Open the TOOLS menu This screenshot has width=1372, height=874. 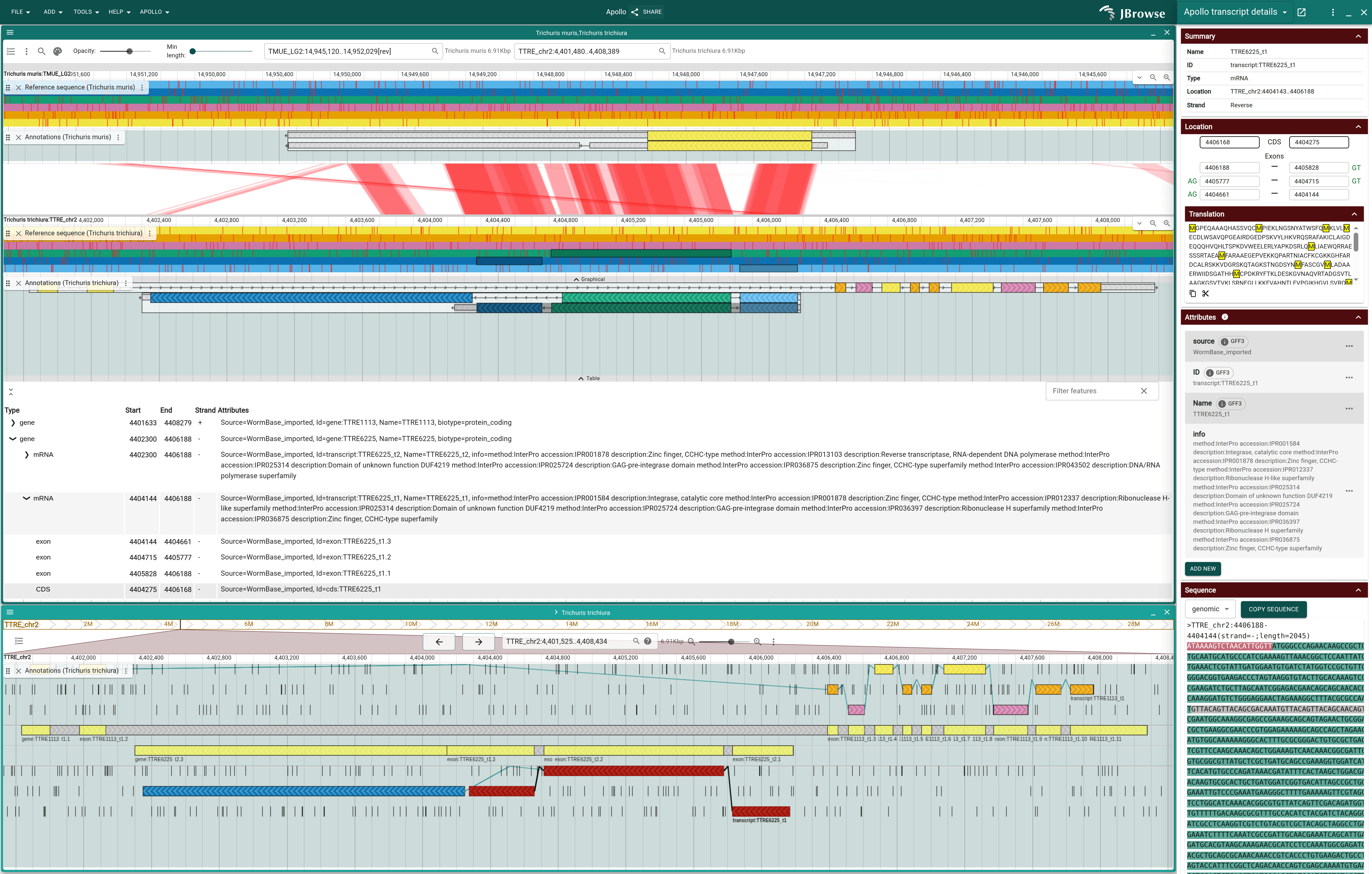click(x=86, y=12)
